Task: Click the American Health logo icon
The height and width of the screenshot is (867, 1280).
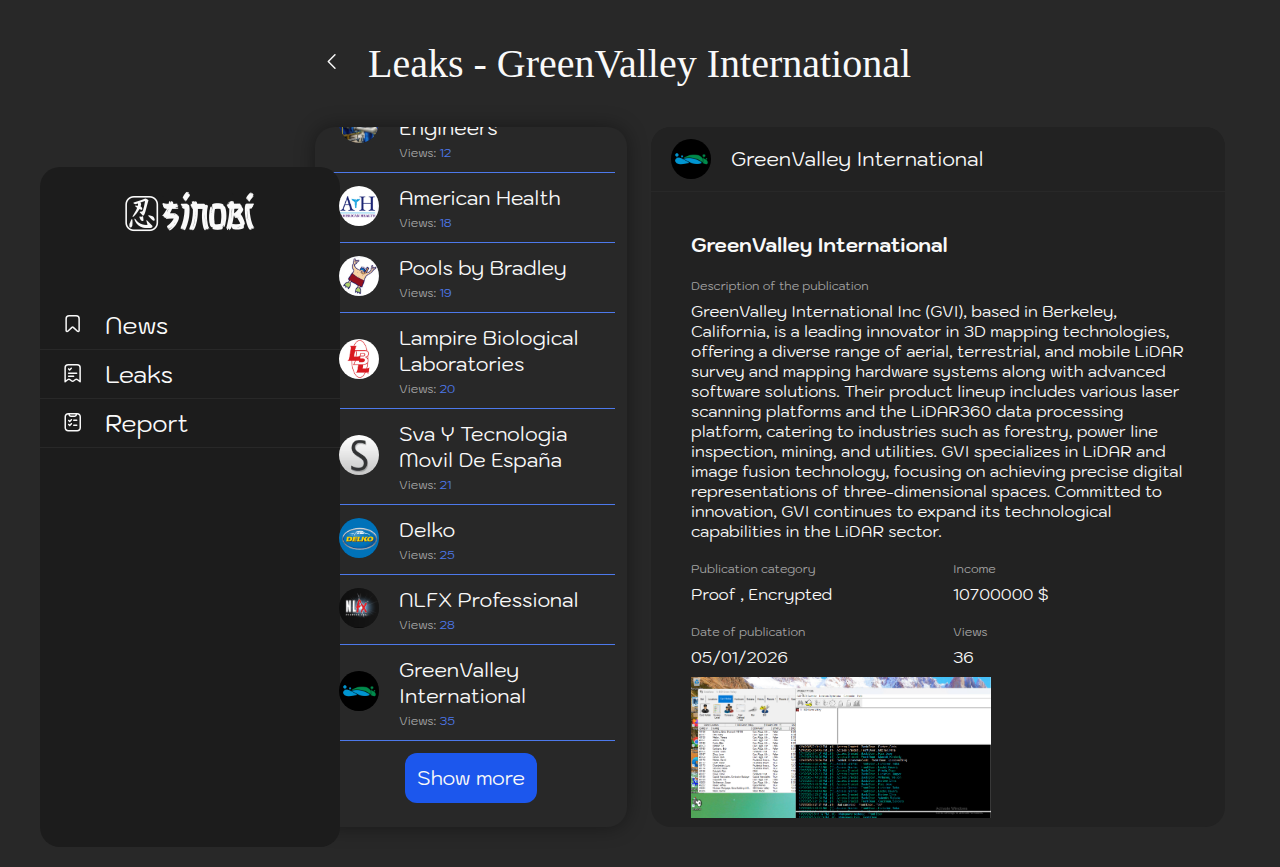Action: coord(359,206)
